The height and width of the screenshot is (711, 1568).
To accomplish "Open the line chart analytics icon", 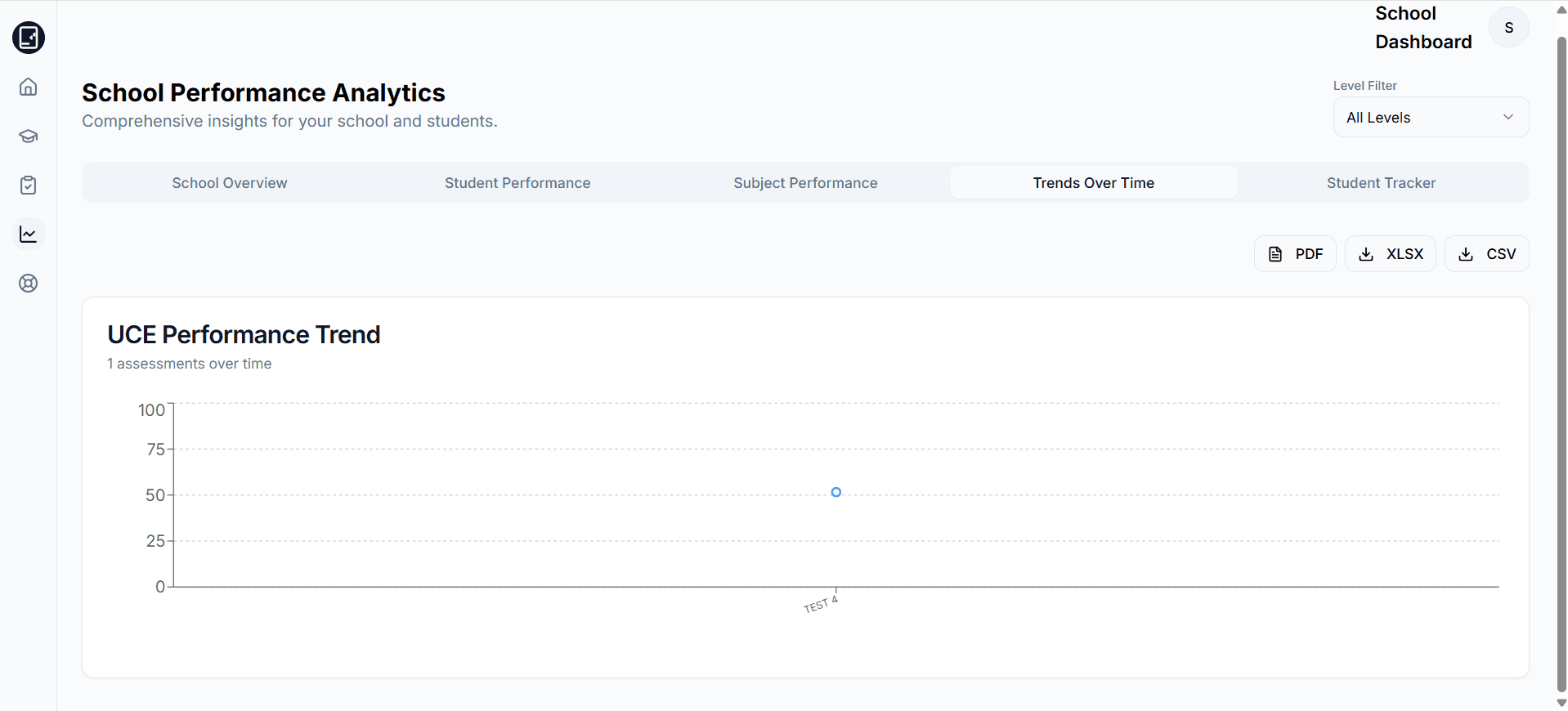I will [29, 234].
